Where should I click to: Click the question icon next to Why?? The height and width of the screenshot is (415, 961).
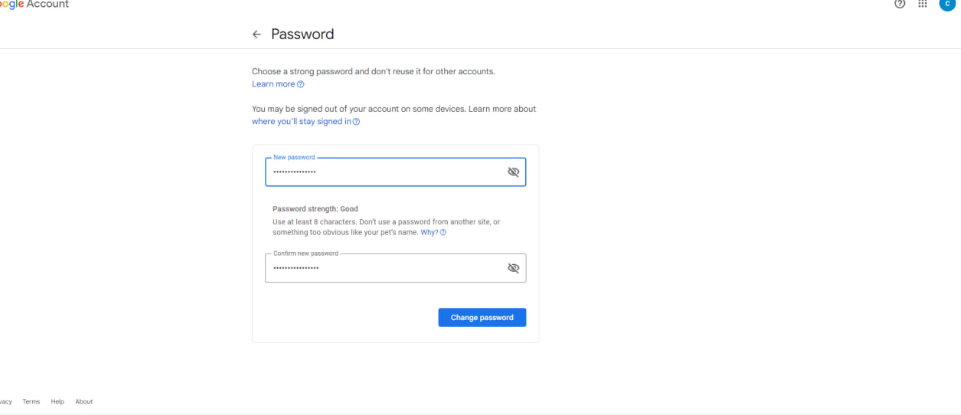[443, 232]
